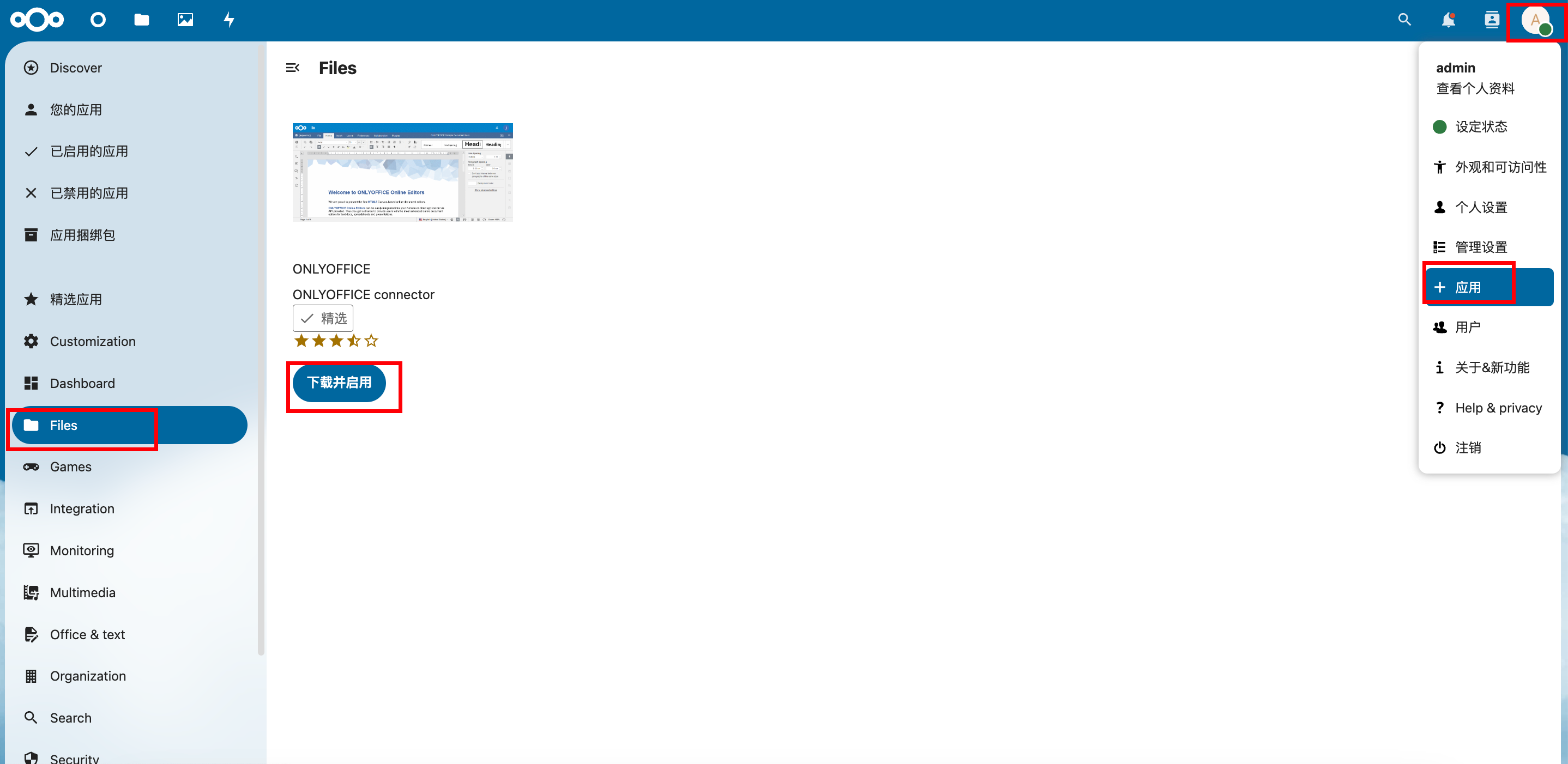This screenshot has height=764, width=1568.
Task: Click the sidebar scrollbar
Action: [x=261, y=351]
